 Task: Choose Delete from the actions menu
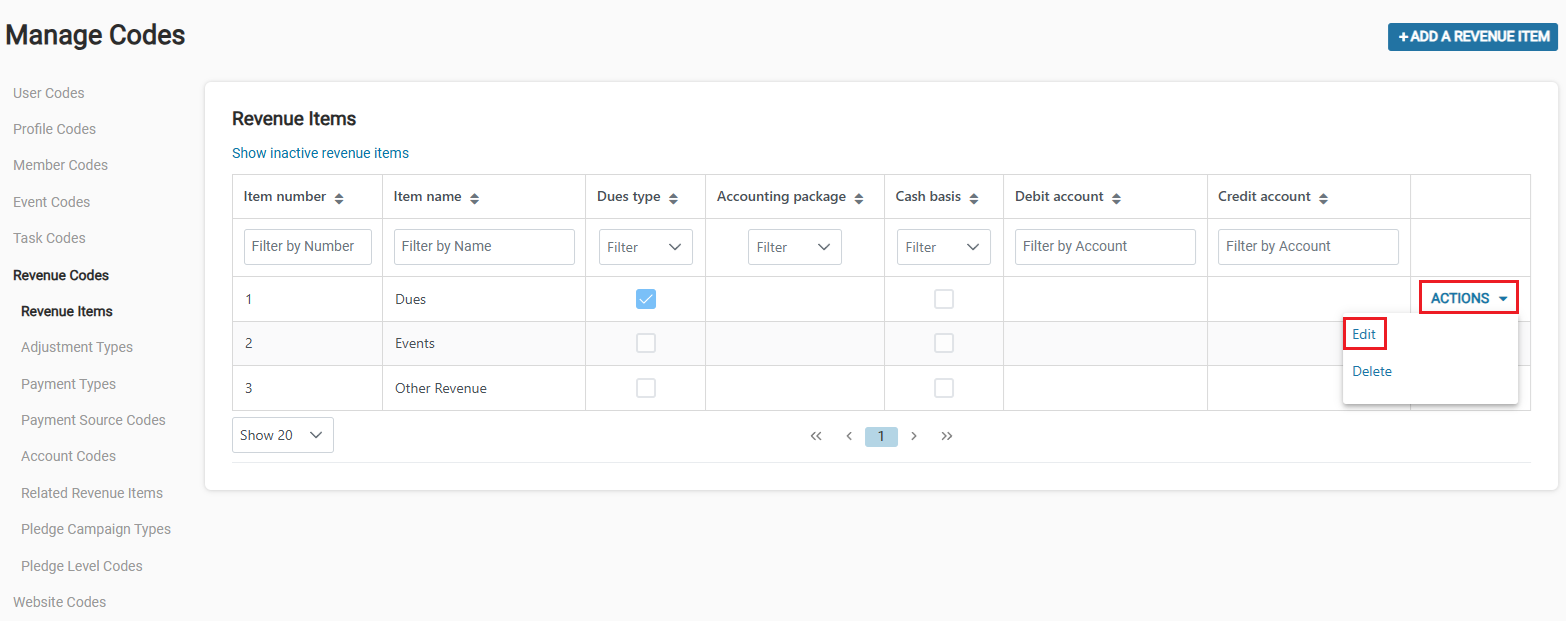pos(1372,371)
